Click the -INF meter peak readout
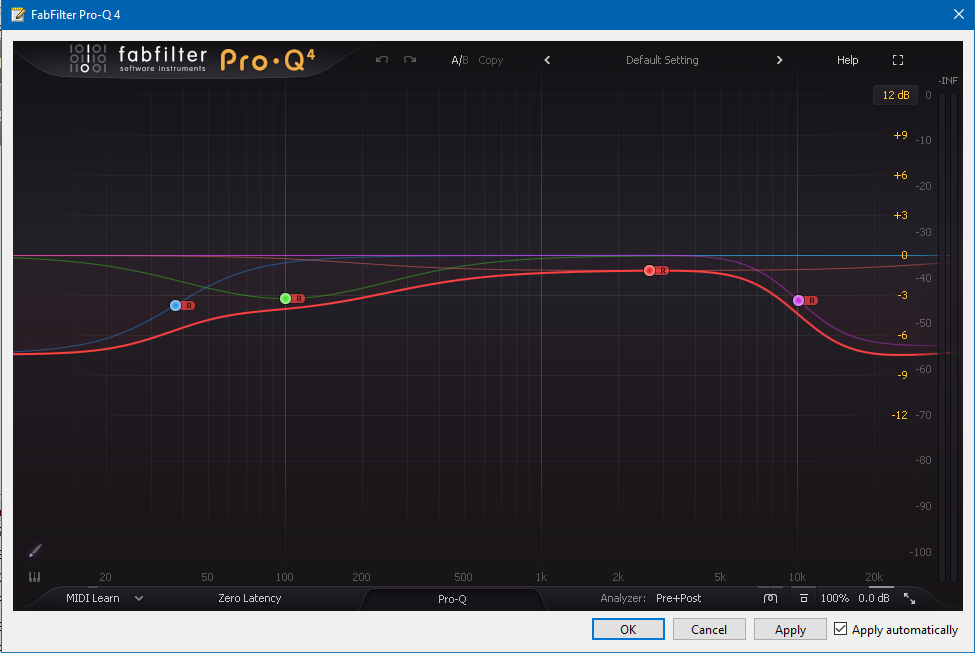Screen dimensions: 975x653 coord(948,81)
